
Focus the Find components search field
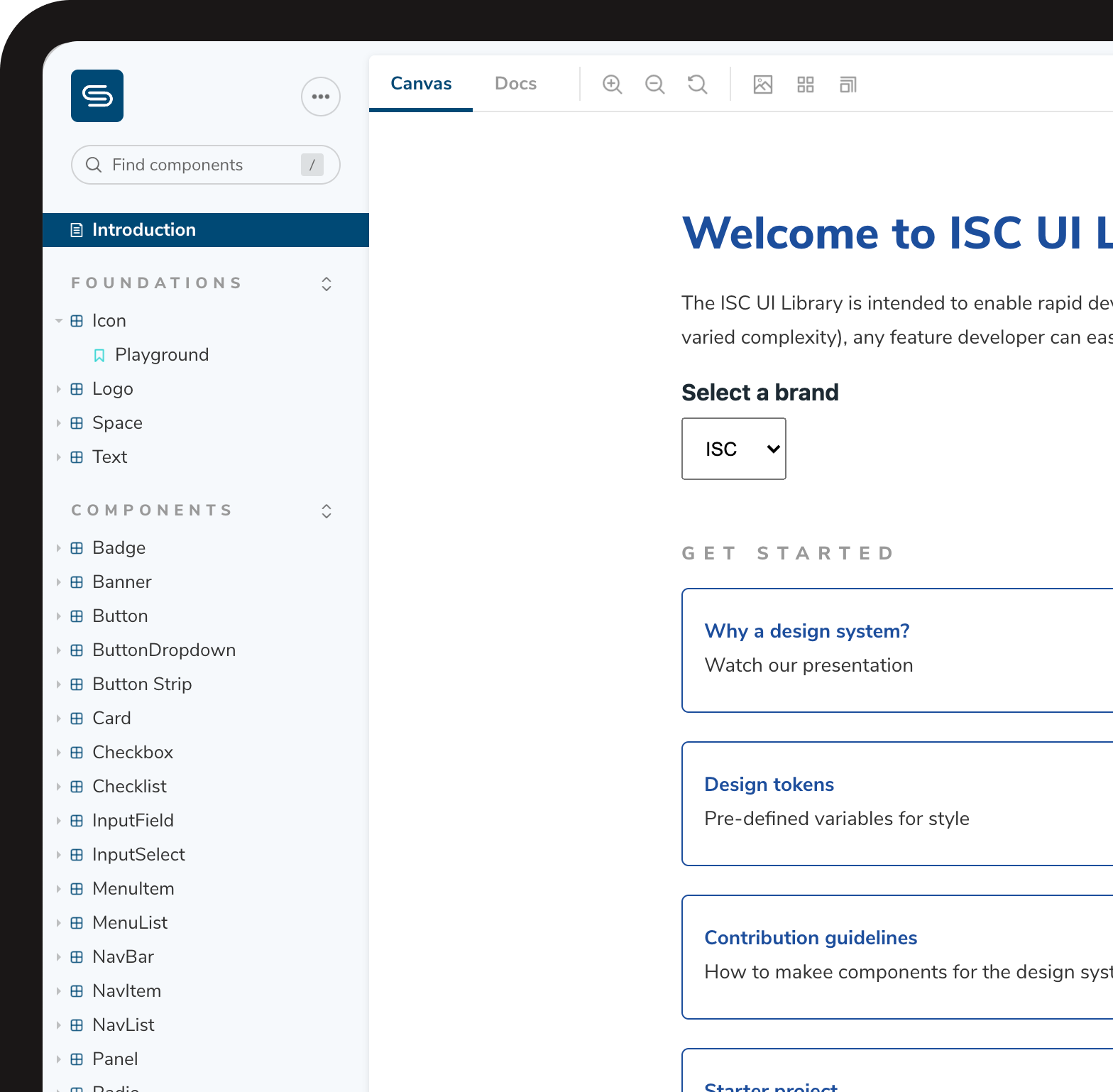pyautogui.click(x=206, y=165)
